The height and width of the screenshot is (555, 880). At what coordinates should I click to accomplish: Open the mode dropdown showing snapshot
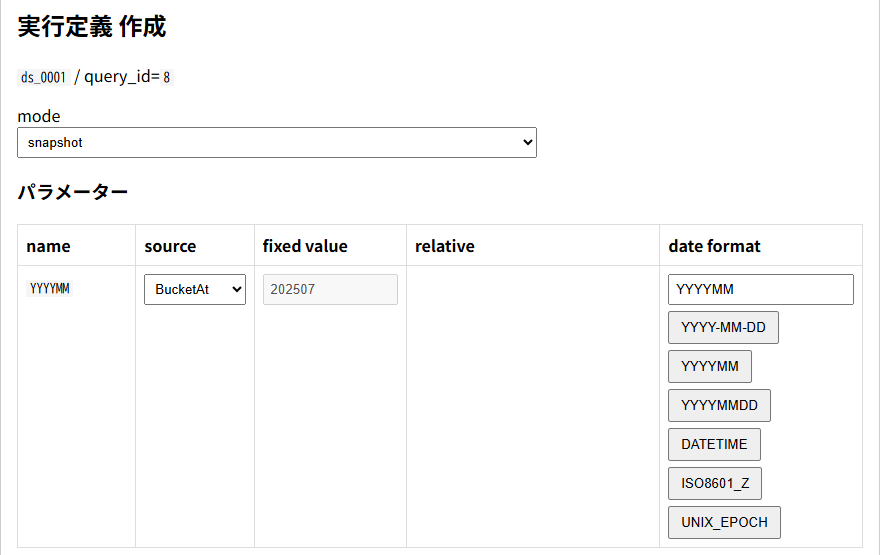pyautogui.click(x=276, y=142)
